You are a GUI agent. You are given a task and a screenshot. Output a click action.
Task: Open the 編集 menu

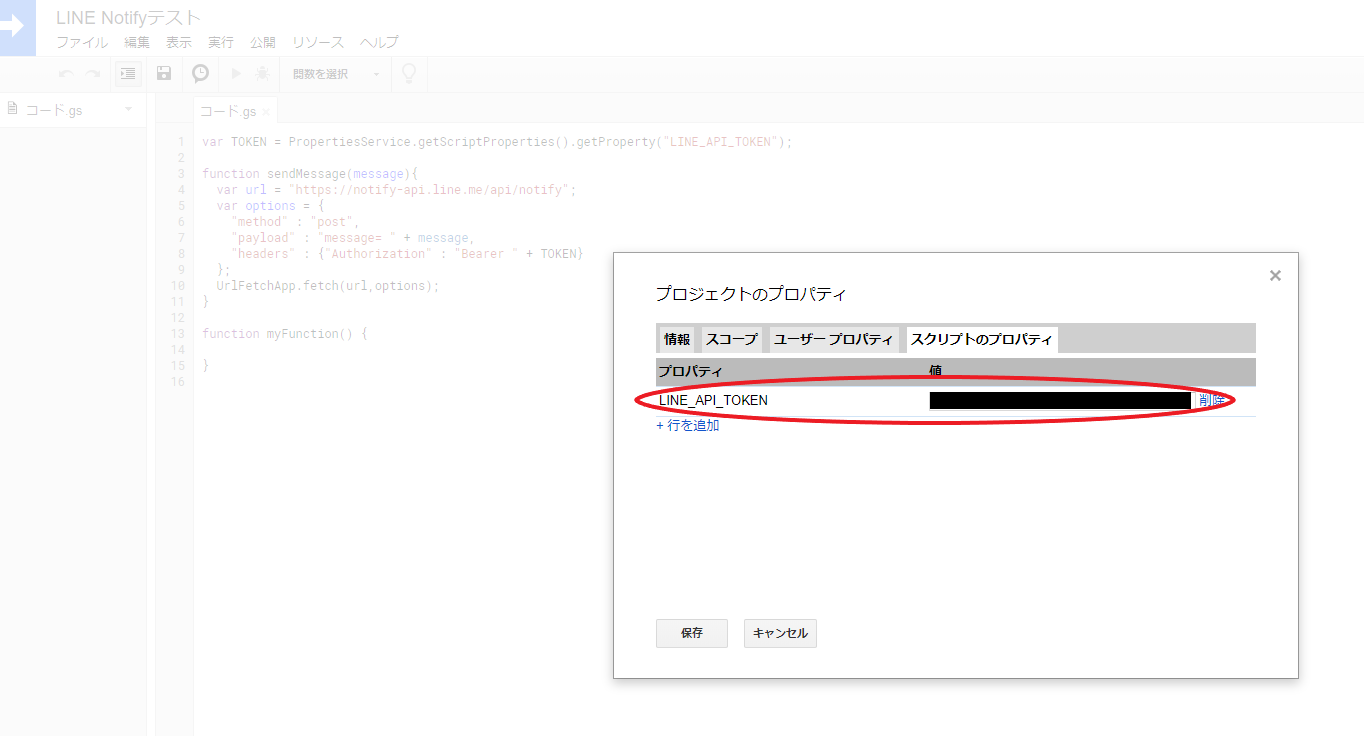point(137,42)
